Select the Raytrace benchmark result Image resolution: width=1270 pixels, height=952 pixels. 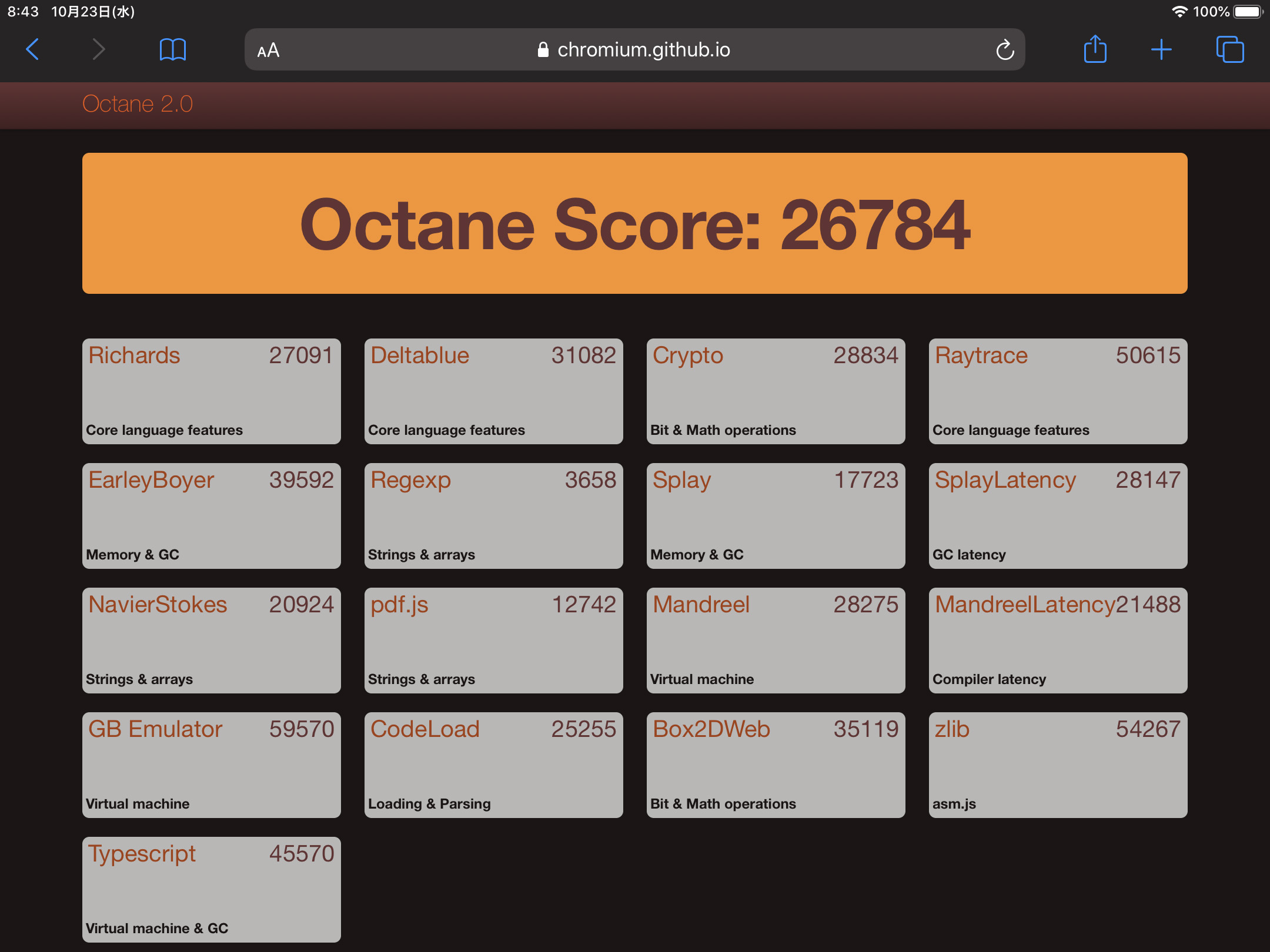click(1057, 391)
